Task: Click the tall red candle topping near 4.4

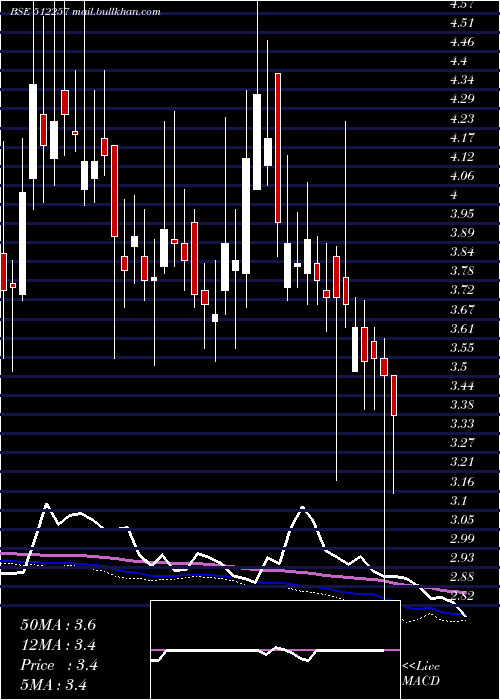Action: point(278,148)
